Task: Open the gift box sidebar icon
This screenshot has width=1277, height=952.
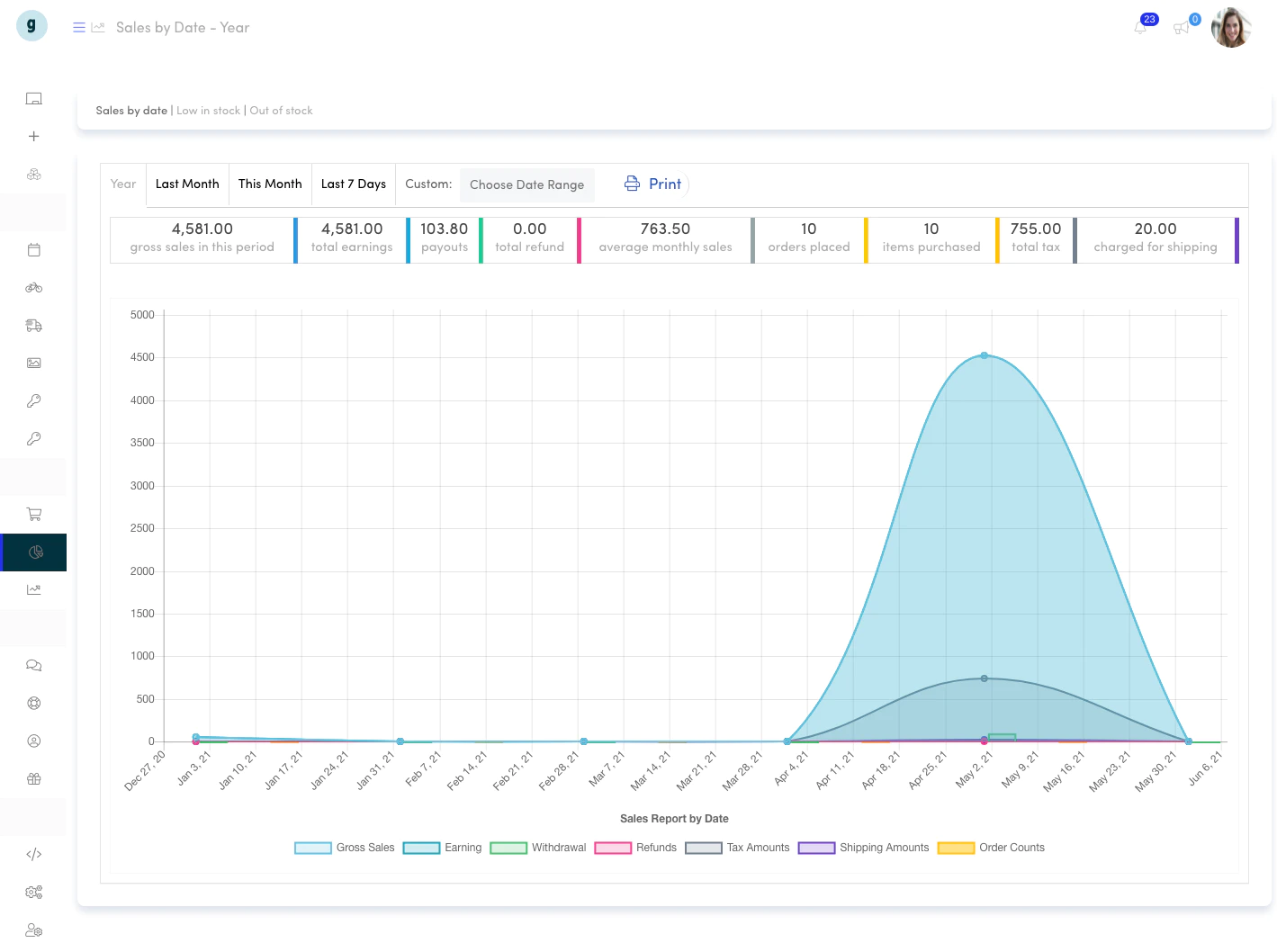Action: (x=34, y=779)
